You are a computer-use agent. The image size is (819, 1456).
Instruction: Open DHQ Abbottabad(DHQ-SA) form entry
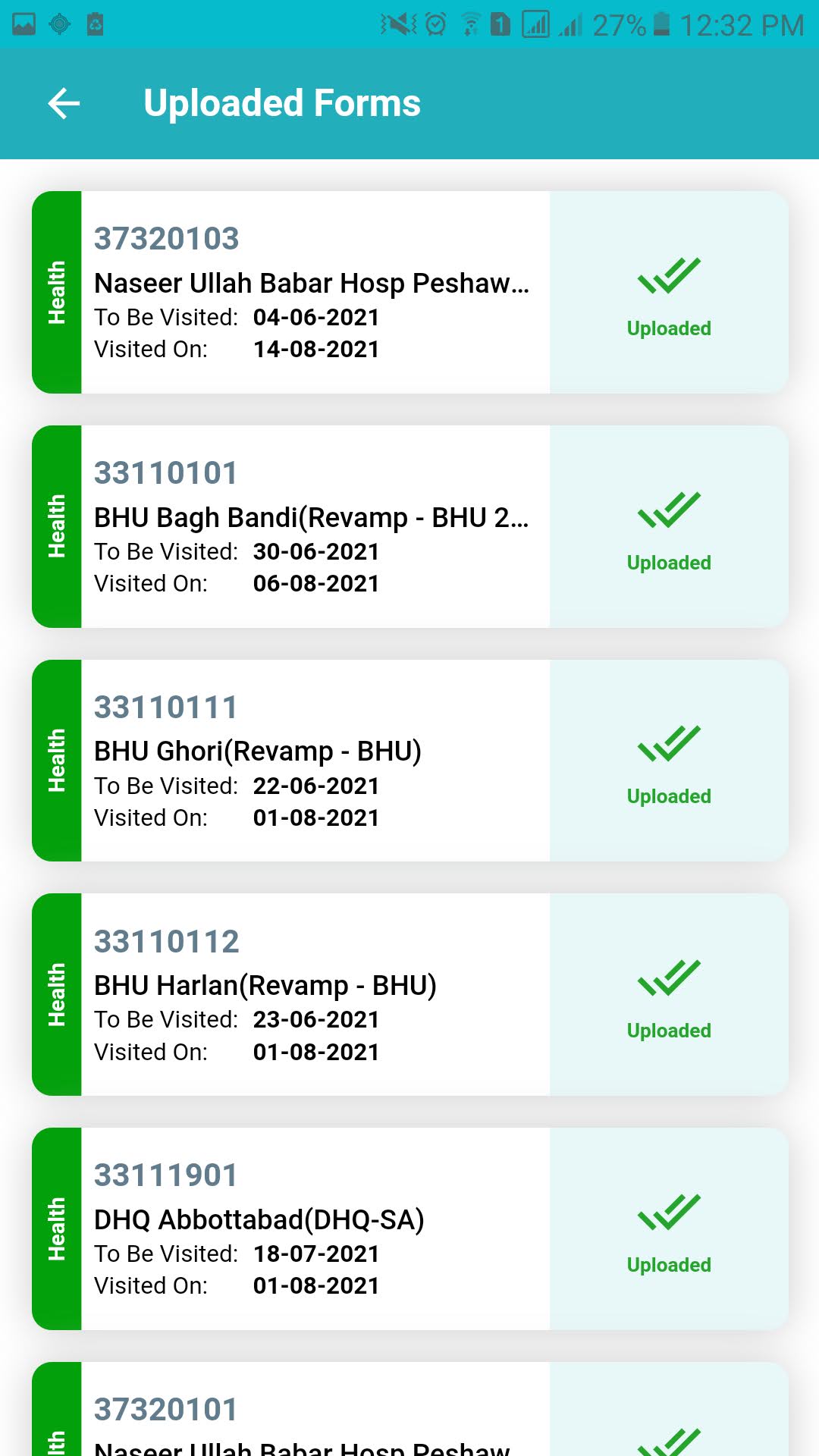click(x=410, y=1228)
